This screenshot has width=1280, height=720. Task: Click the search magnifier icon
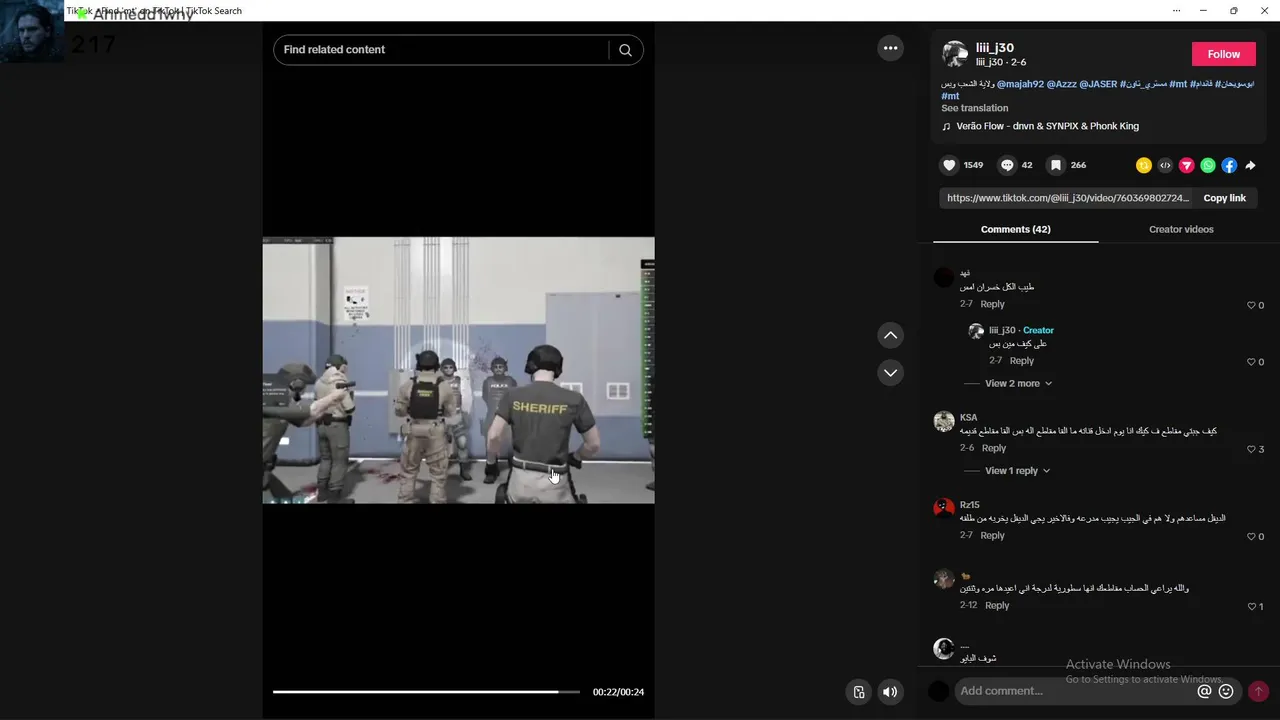(625, 50)
